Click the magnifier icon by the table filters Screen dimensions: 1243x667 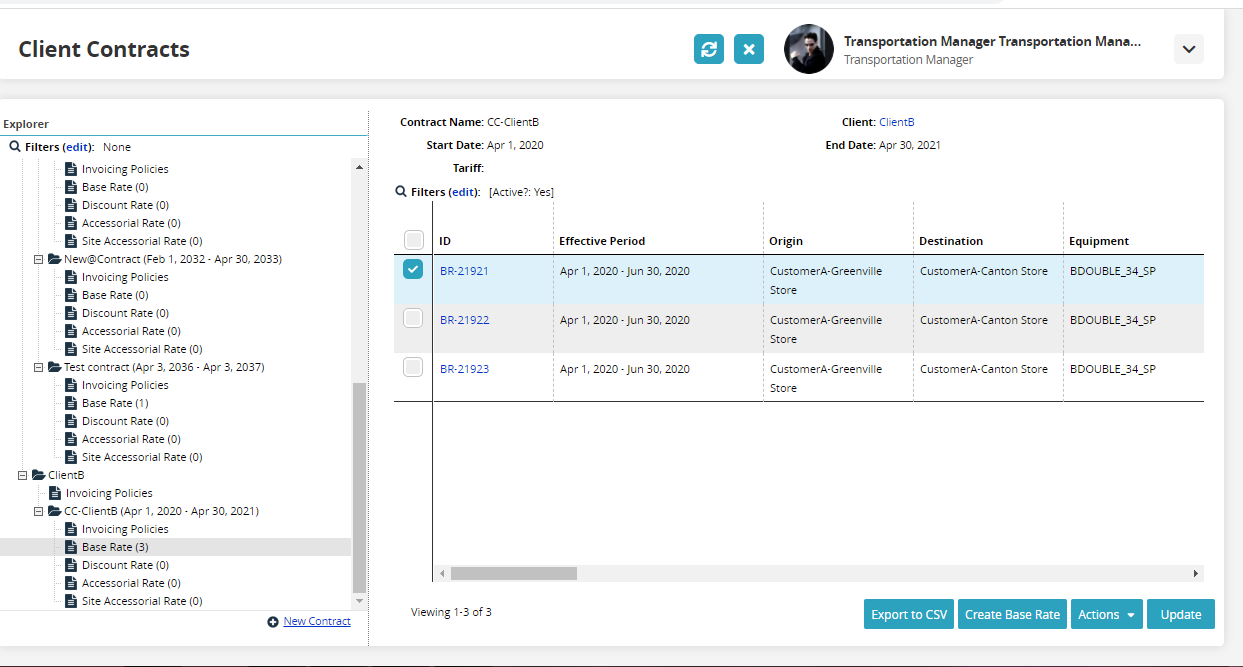401,192
